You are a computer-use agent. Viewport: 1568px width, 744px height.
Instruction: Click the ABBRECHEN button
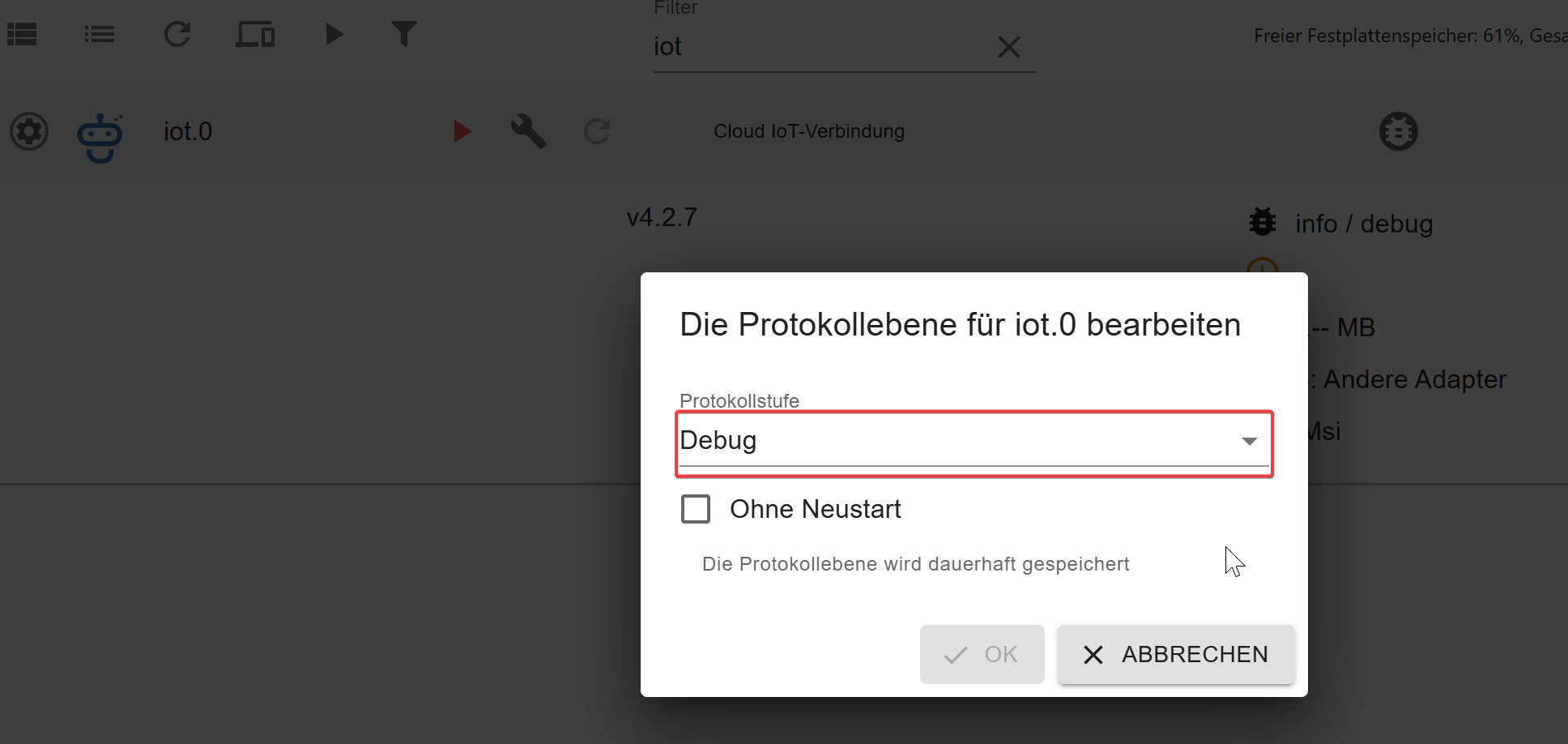tap(1176, 654)
